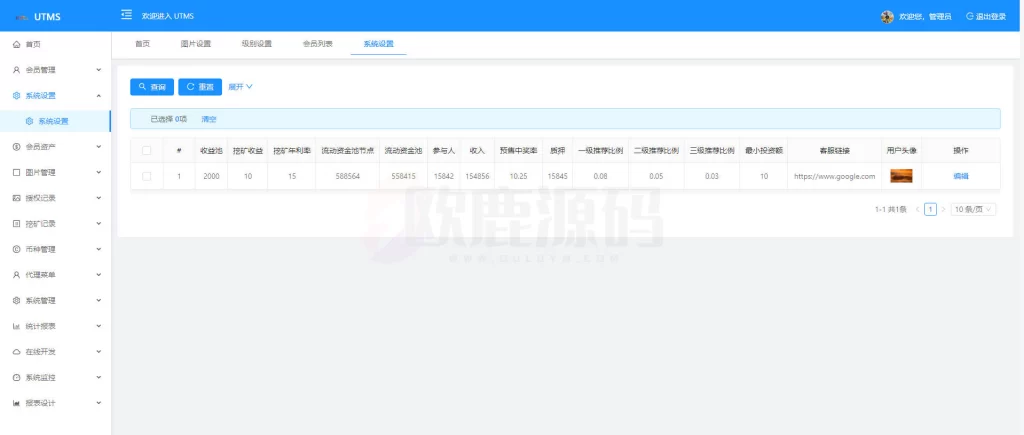1024x435 pixels.
Task: Click the person icon beside 会员管理
Action: coord(16,70)
